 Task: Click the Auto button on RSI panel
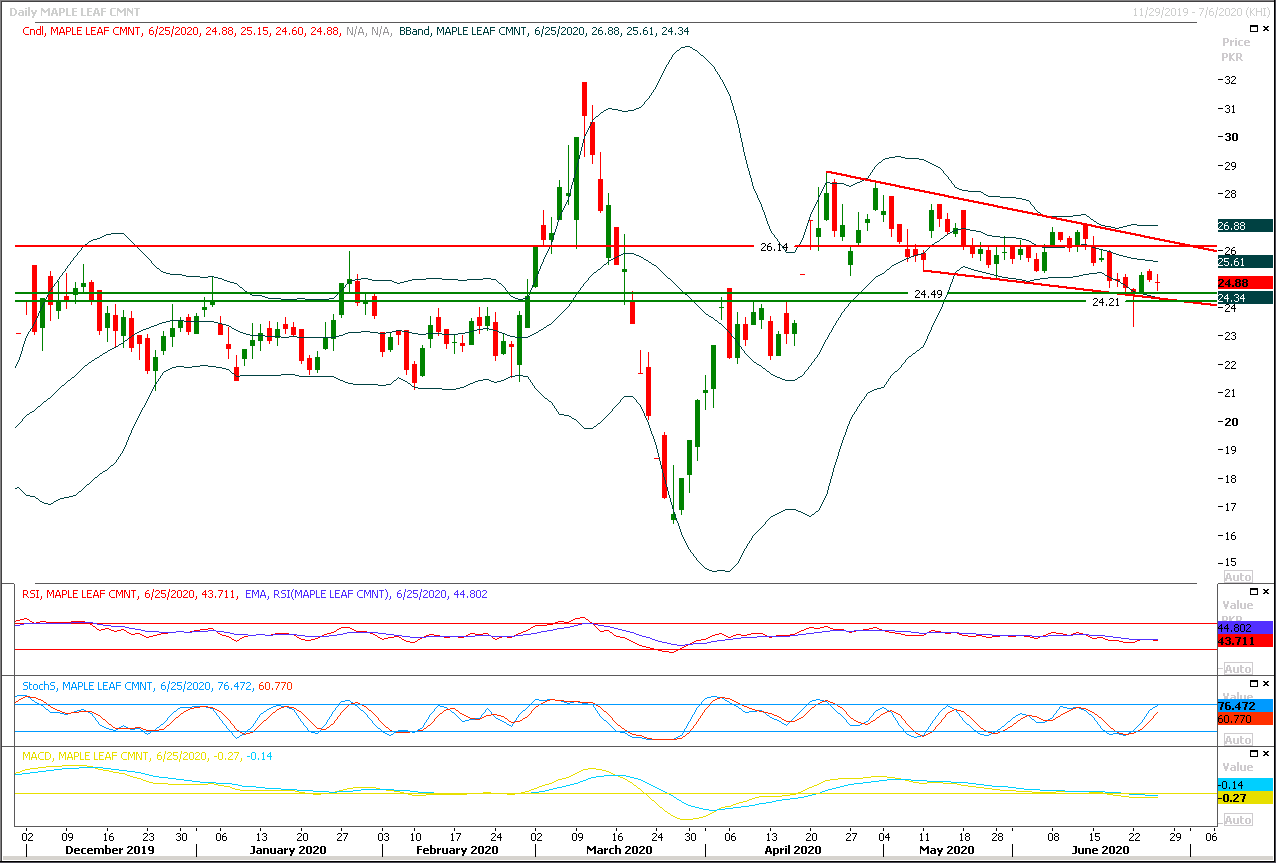(x=1238, y=668)
